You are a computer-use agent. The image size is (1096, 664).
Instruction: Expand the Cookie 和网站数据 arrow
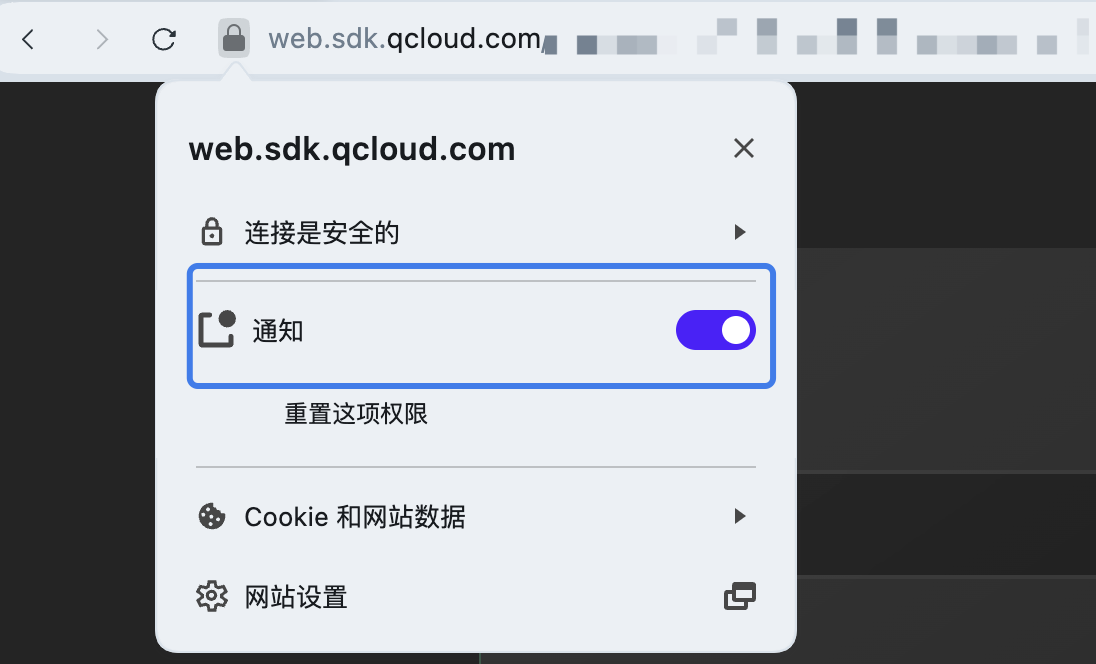point(740,516)
